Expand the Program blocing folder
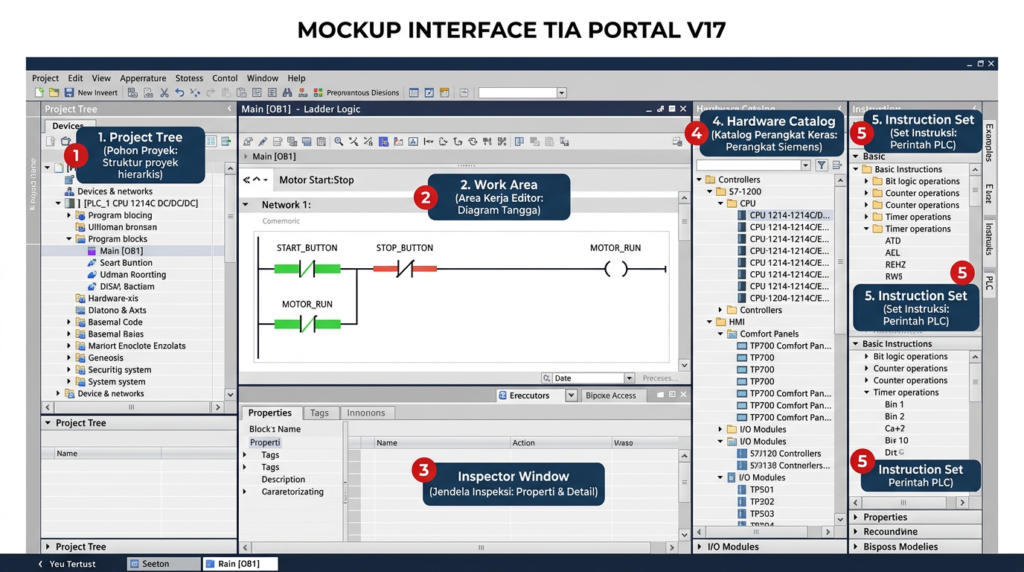Image resolution: width=1024 pixels, height=572 pixels. click(69, 215)
